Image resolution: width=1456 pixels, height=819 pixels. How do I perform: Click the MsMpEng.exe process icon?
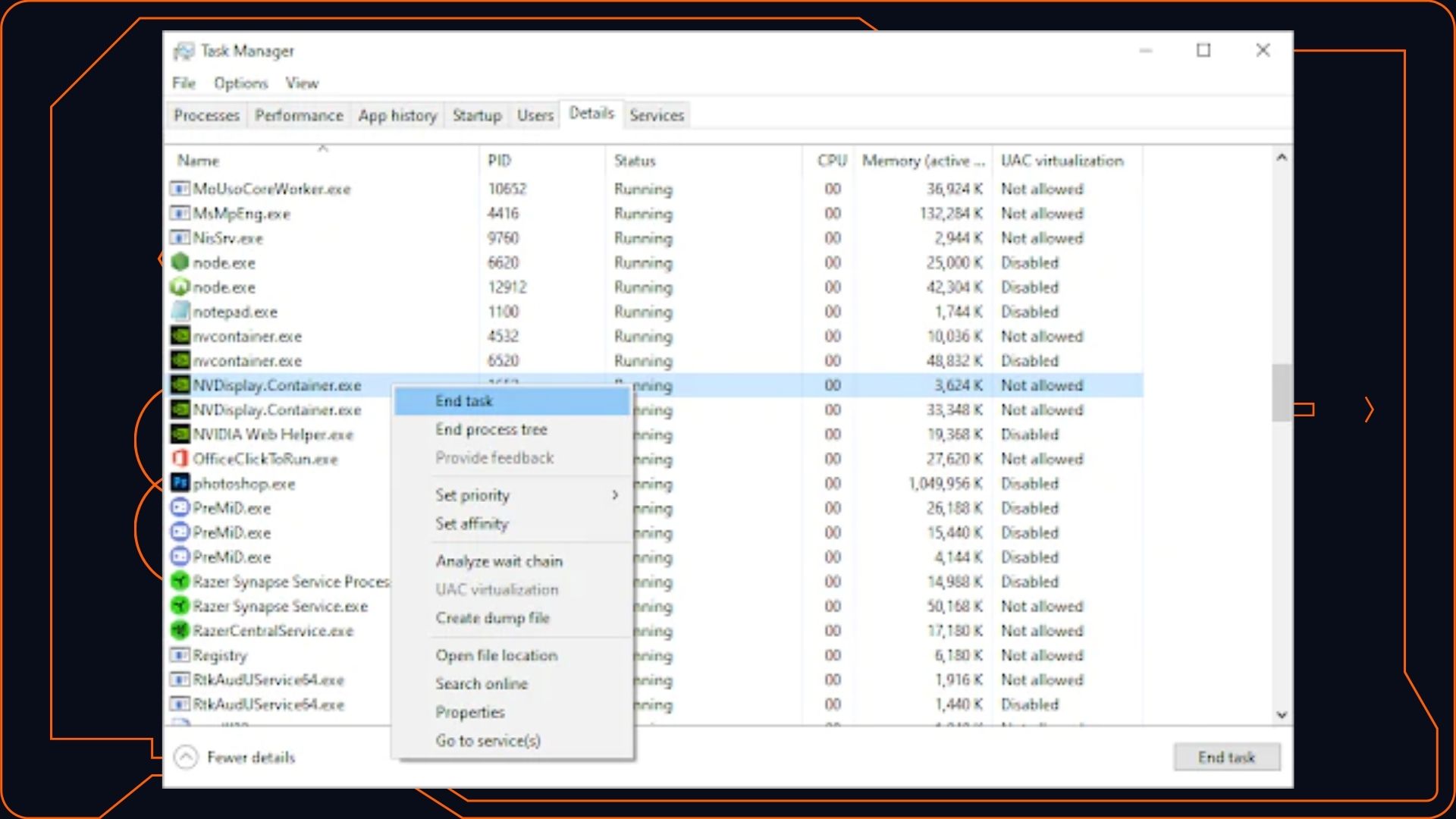pyautogui.click(x=180, y=213)
